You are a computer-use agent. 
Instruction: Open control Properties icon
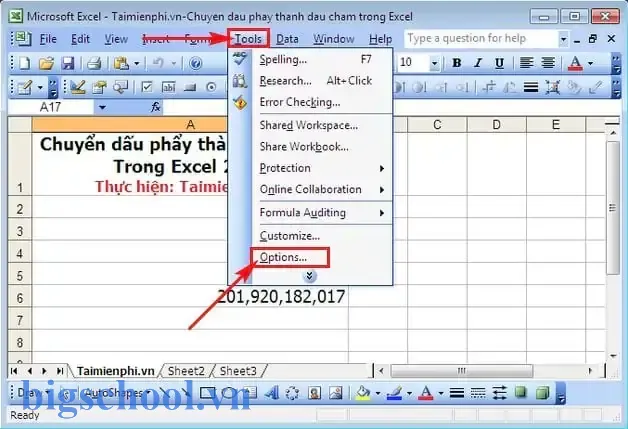point(99,87)
